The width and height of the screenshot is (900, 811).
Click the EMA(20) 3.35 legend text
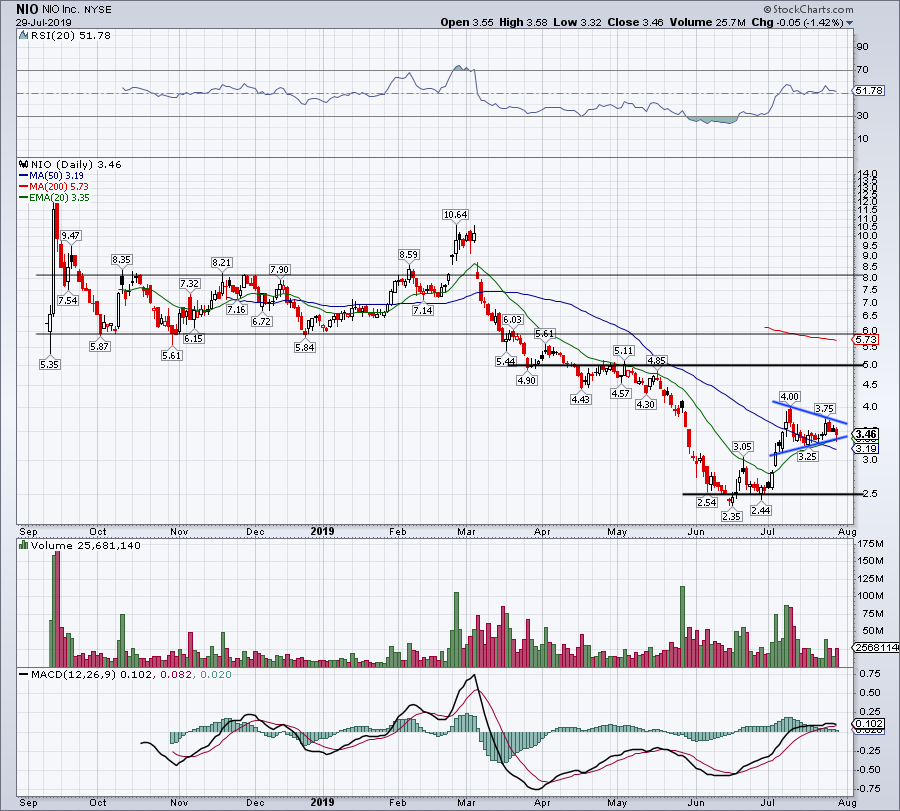click(59, 198)
